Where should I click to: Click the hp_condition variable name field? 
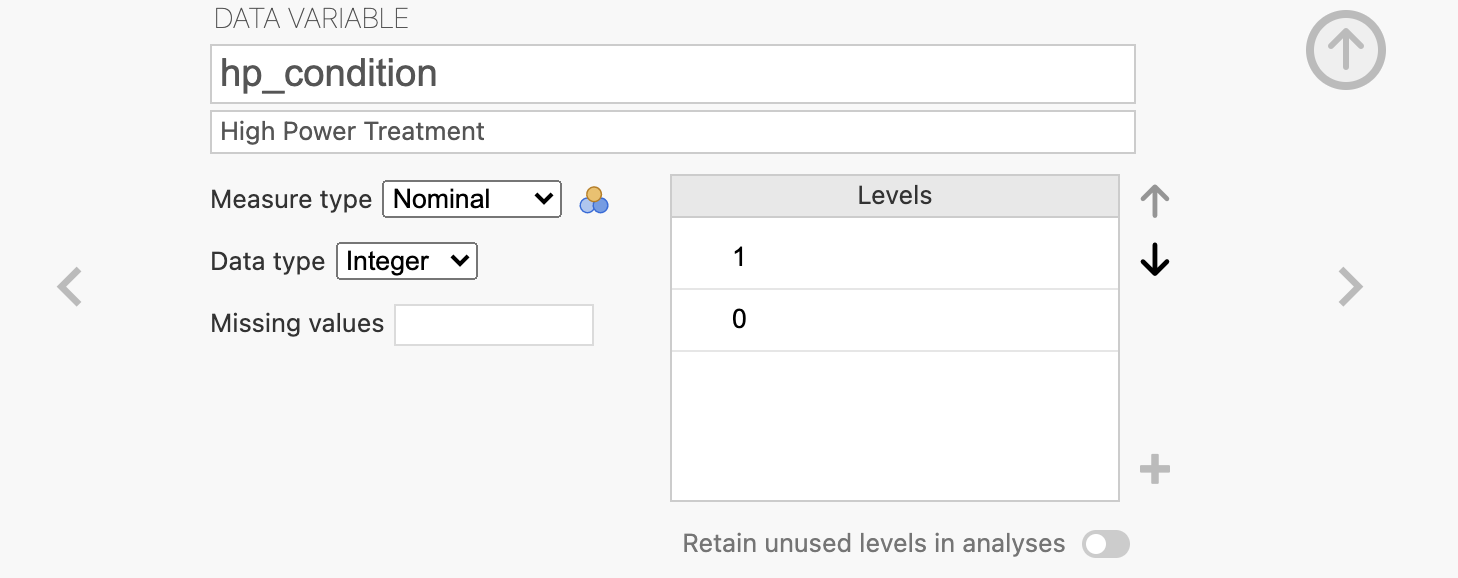coord(672,74)
